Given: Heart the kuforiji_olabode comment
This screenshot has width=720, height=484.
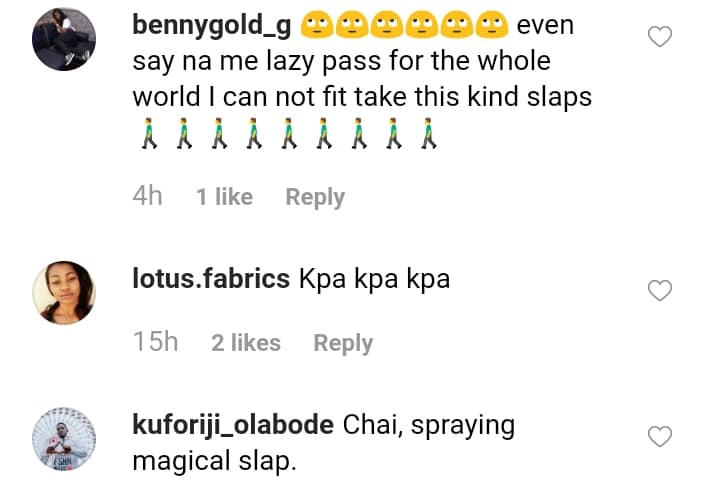Looking at the screenshot, I should pyautogui.click(x=660, y=437).
